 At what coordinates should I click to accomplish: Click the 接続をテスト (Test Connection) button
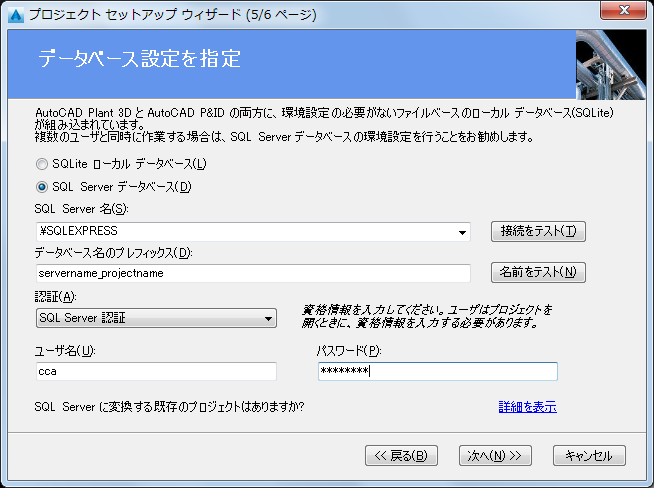tap(538, 231)
